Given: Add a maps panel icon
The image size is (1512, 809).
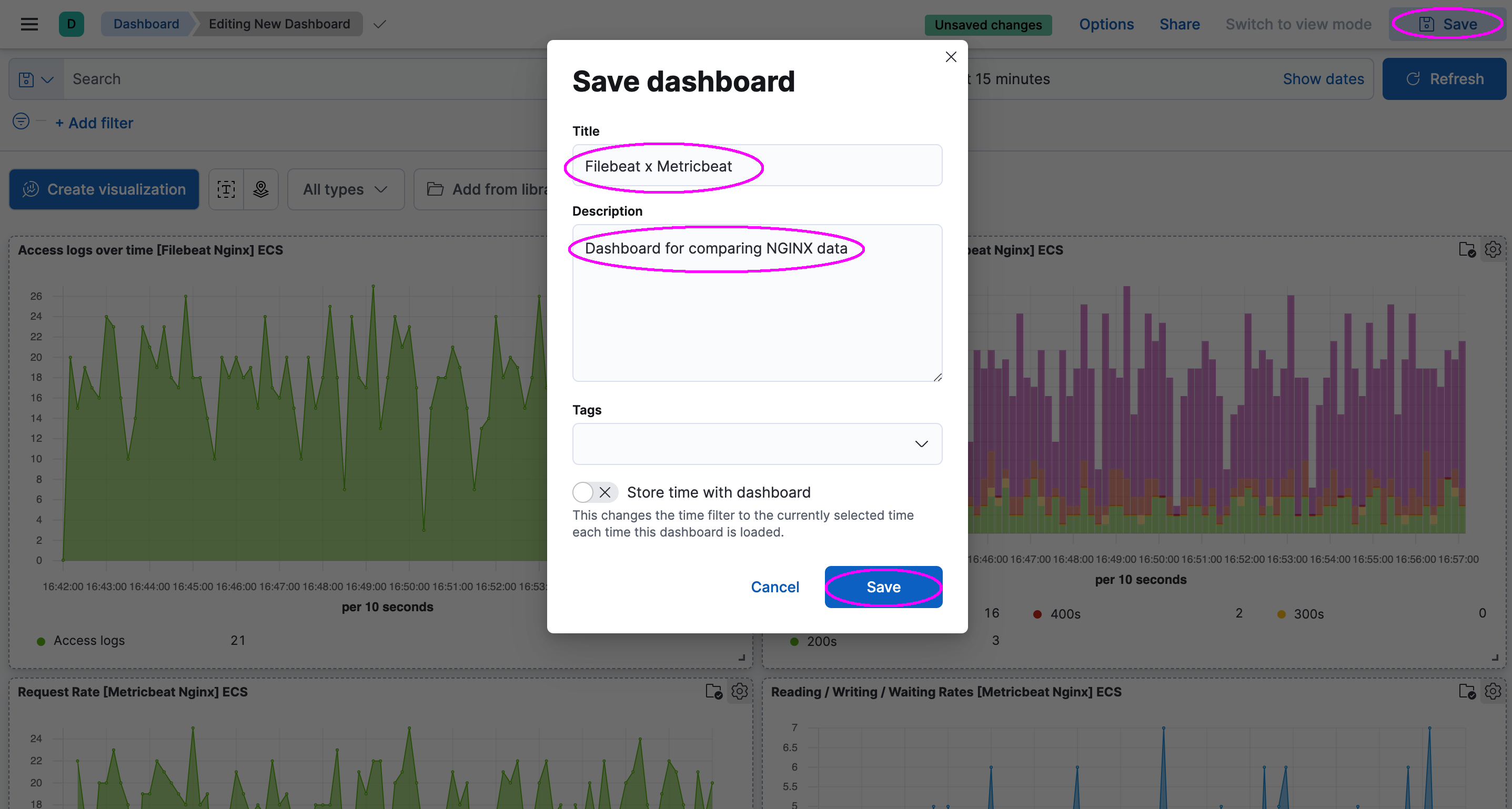Looking at the screenshot, I should click(x=261, y=189).
